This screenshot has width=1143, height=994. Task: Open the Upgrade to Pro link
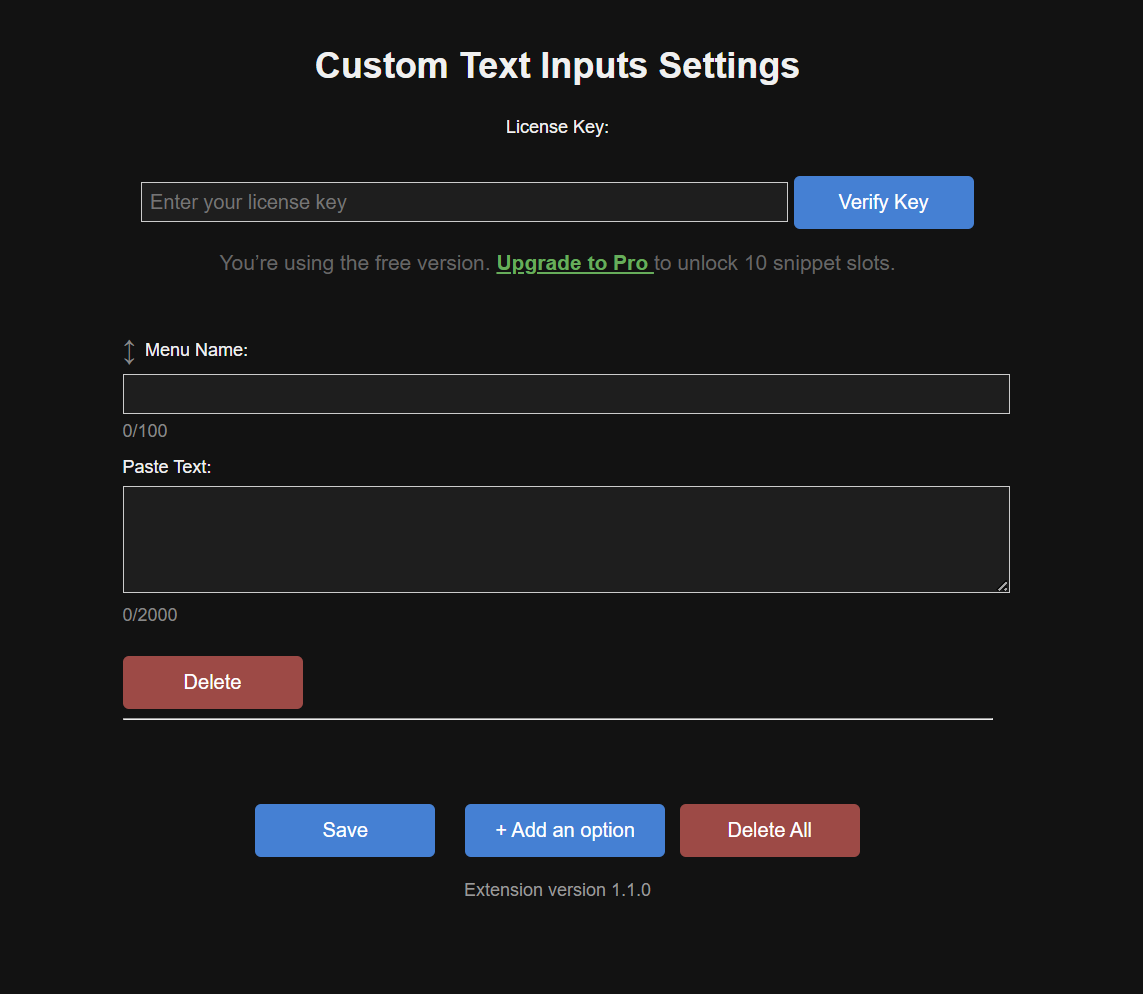point(574,263)
